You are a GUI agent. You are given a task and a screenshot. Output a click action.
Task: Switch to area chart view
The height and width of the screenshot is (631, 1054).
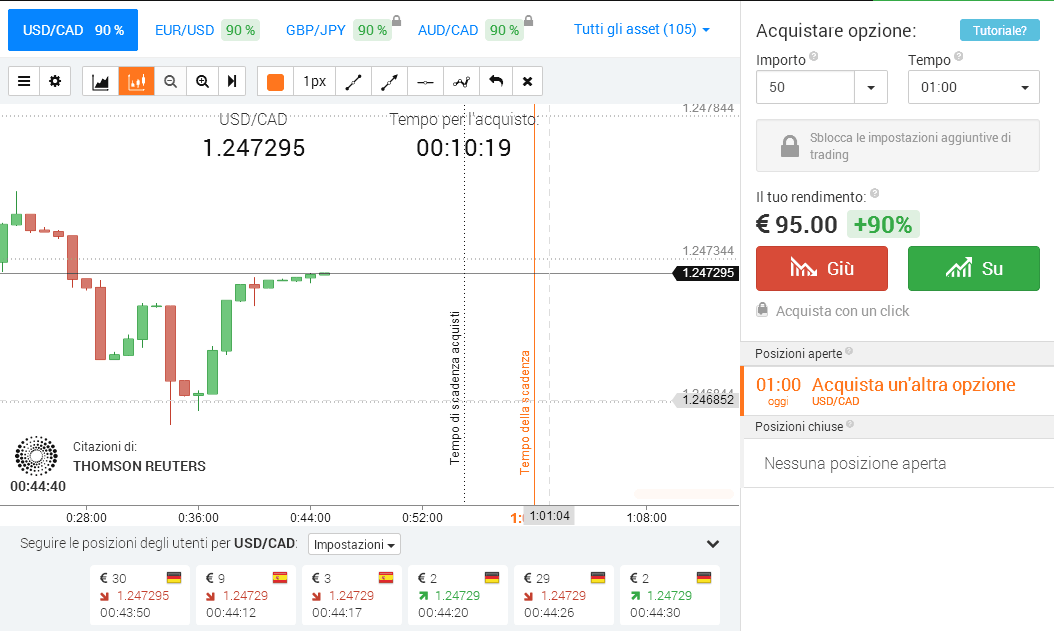[x=101, y=81]
